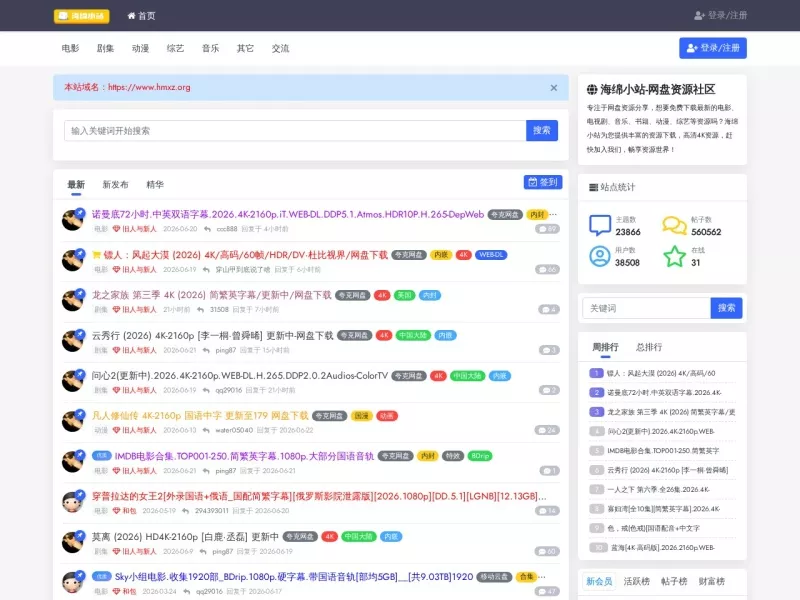Open the 凡人修仙传 4K post

coord(200,416)
